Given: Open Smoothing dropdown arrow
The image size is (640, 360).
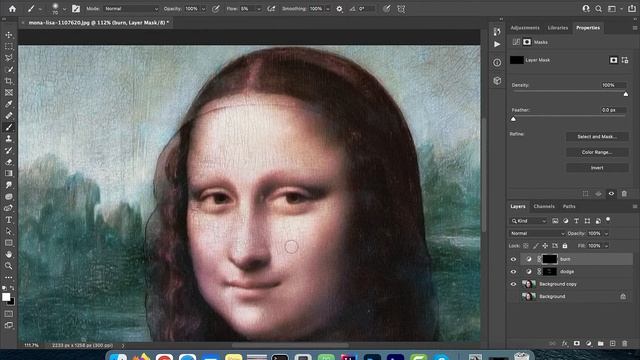Looking at the screenshot, I should click(328, 9).
